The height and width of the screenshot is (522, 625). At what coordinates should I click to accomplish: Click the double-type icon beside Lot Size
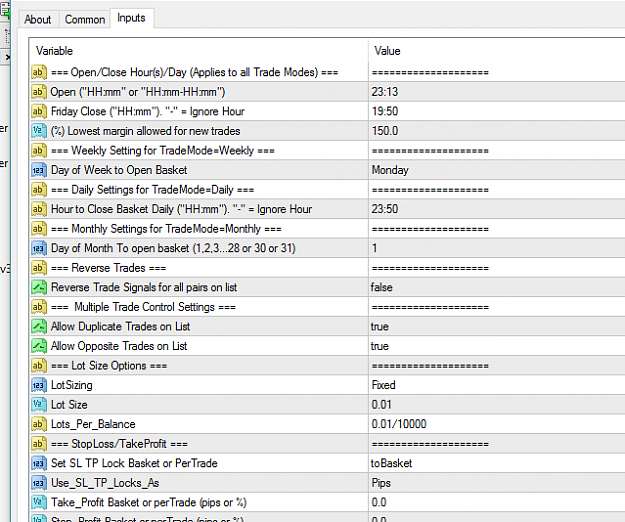pyautogui.click(x=39, y=404)
